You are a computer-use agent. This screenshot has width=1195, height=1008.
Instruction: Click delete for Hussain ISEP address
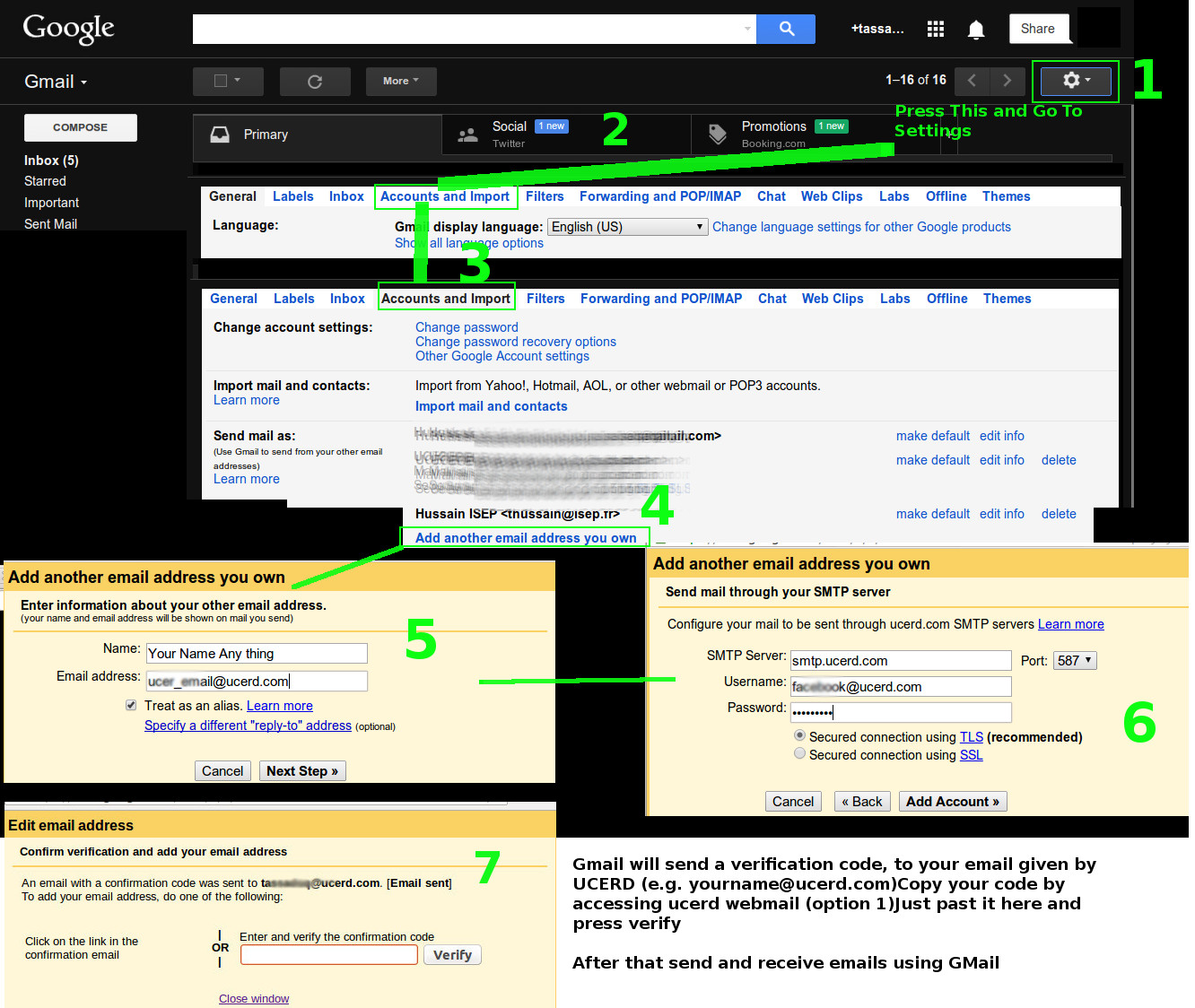tap(1059, 514)
